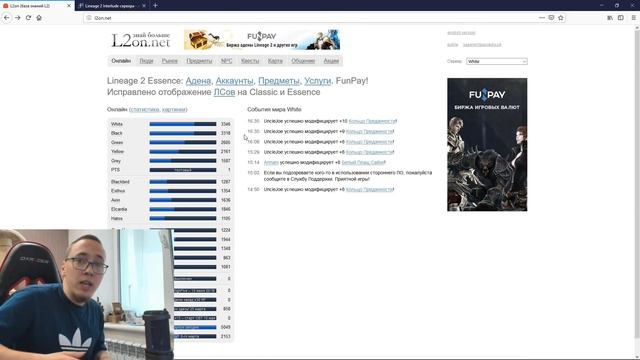Click the mobile version link at top right
Image resolution: width=640 pixels, height=360 pixels.
(x=461, y=33)
